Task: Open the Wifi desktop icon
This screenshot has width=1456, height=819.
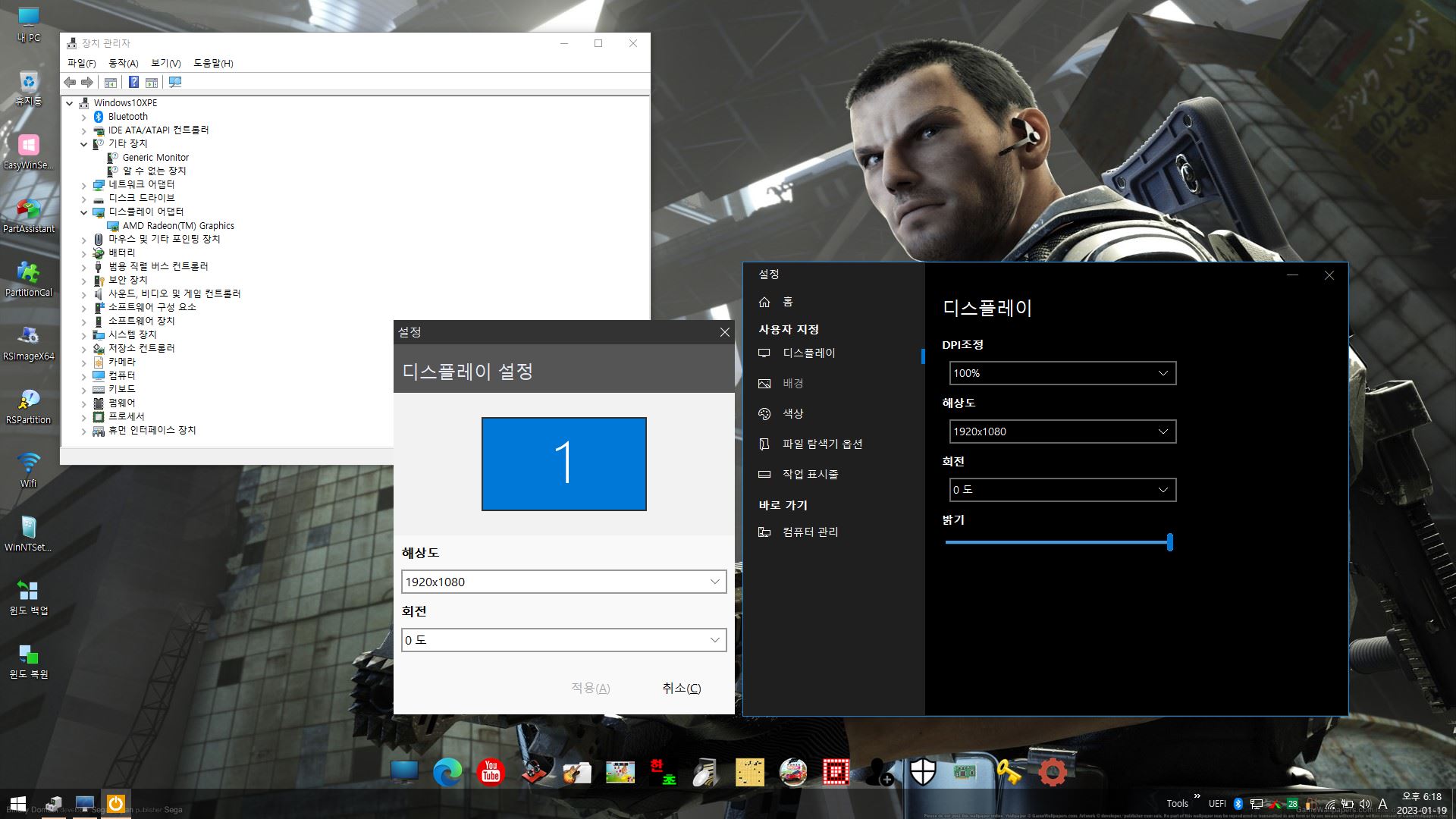Action: pyautogui.click(x=29, y=470)
